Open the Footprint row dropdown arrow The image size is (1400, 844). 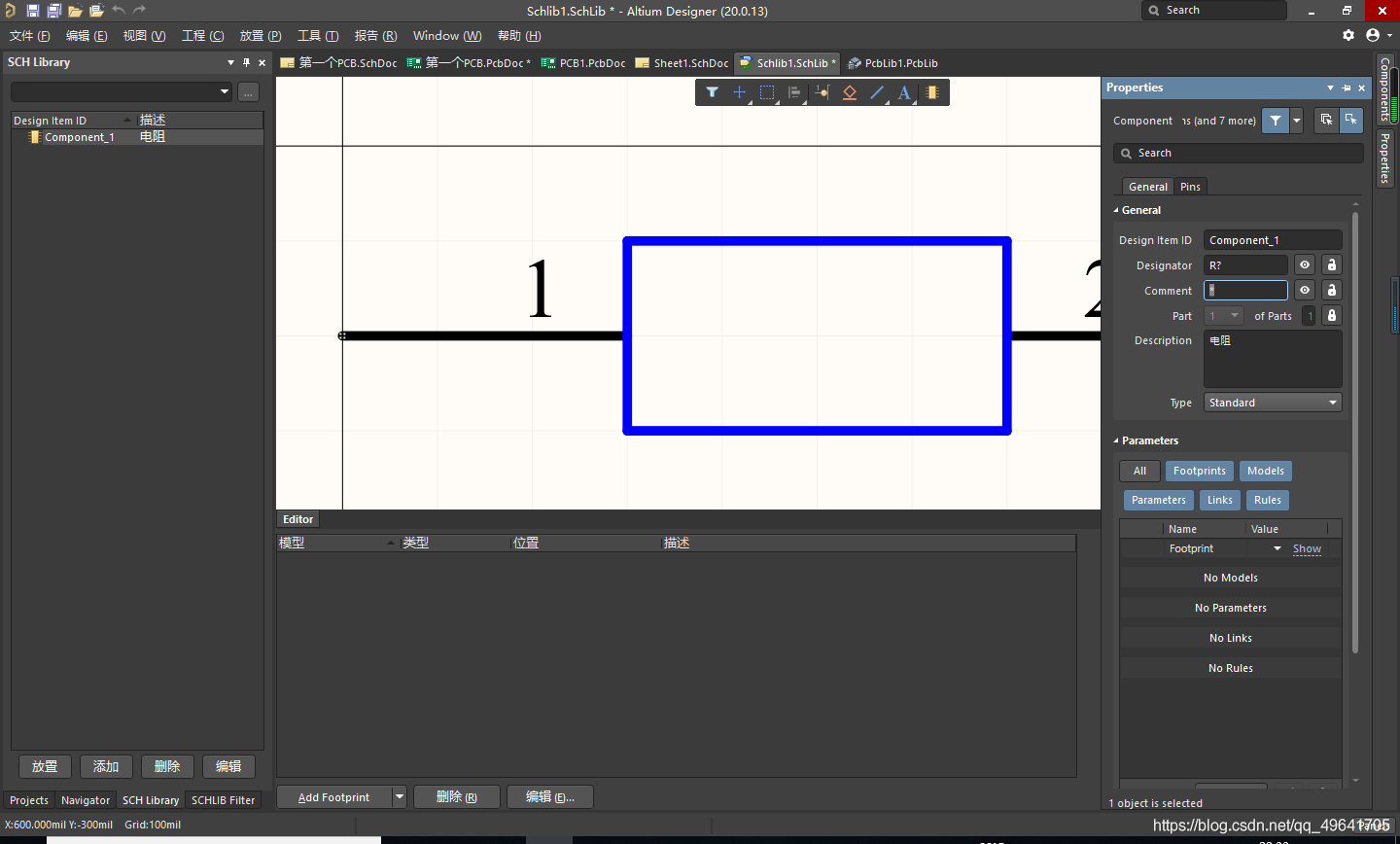click(x=1277, y=549)
